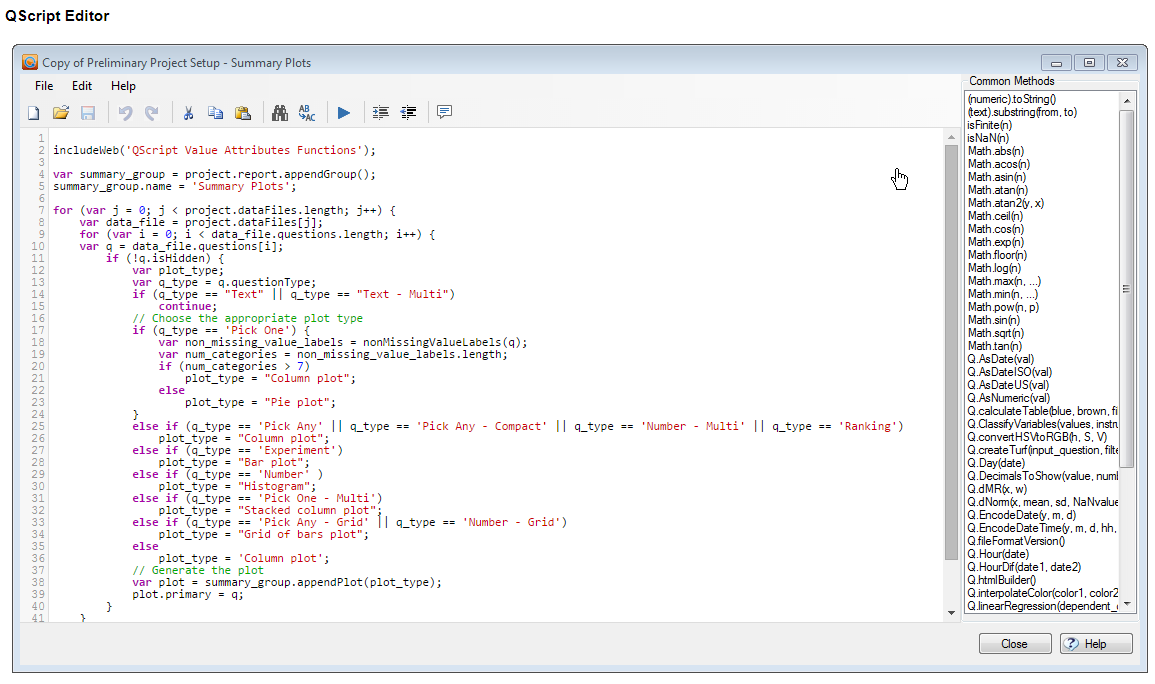Click the "Pie plot" string in code
The height and width of the screenshot is (684, 1155).
(x=297, y=402)
